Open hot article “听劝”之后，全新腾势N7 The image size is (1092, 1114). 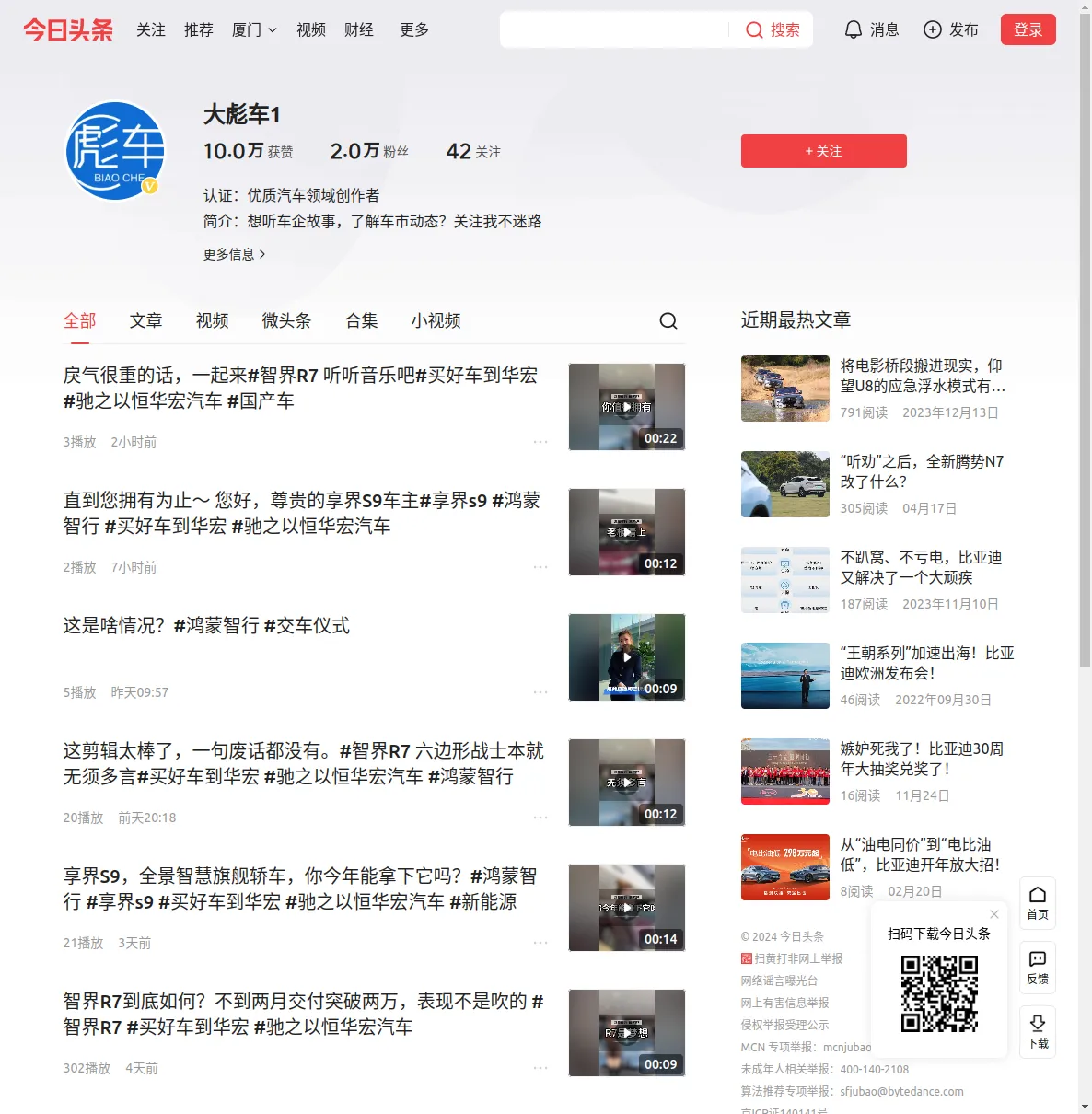[x=922, y=471]
